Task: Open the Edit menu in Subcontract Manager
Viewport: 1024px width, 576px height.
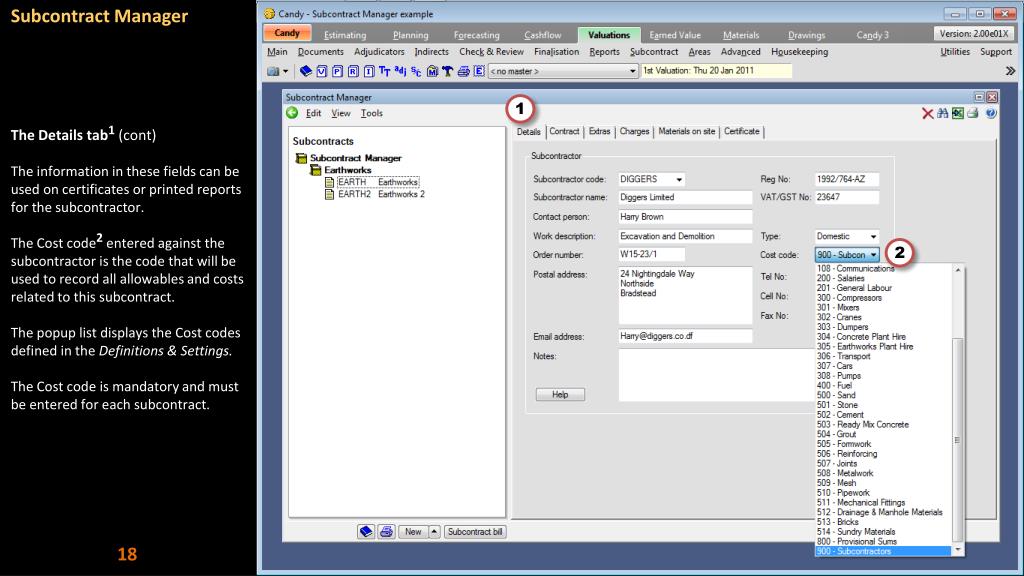Action: tap(313, 113)
